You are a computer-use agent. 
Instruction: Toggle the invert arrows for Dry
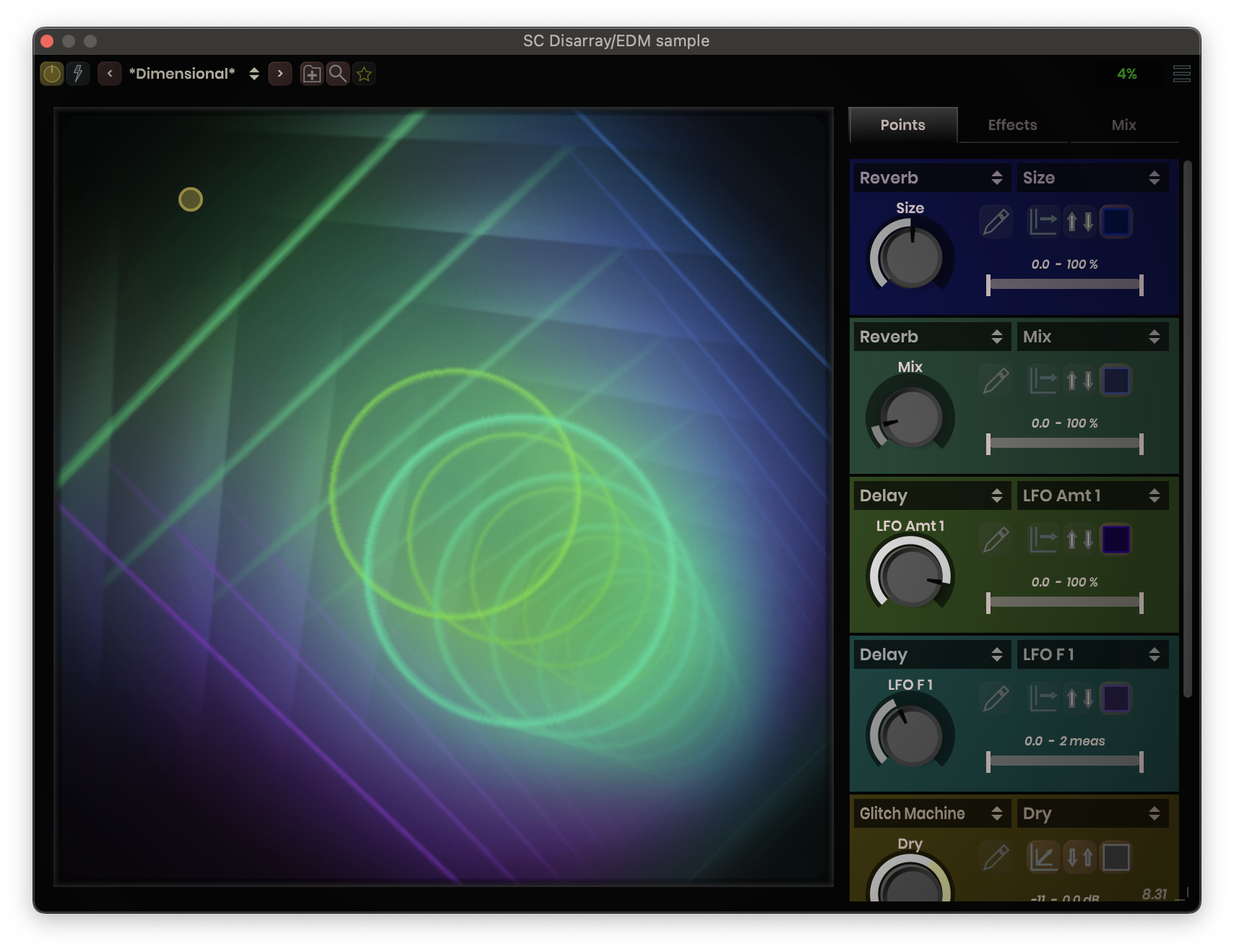1080,857
